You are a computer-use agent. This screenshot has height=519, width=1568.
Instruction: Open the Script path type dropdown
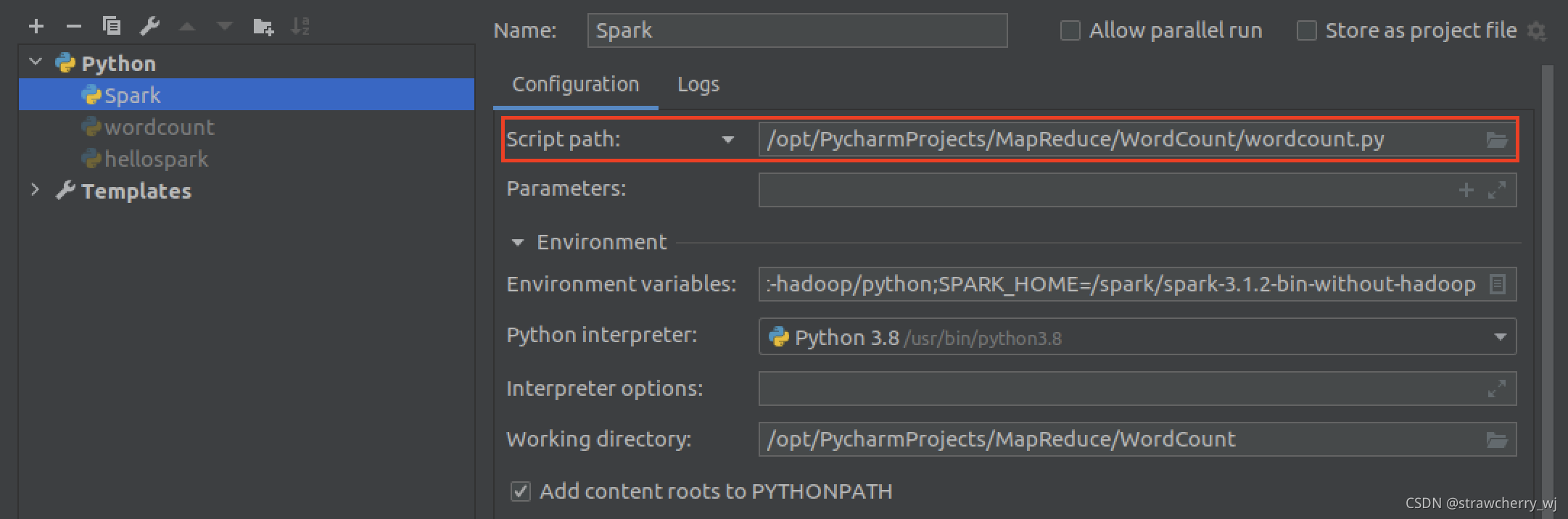point(727,139)
